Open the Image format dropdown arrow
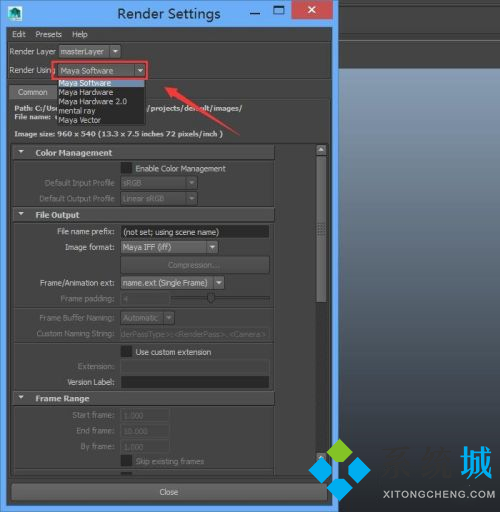500x512 pixels. point(212,247)
